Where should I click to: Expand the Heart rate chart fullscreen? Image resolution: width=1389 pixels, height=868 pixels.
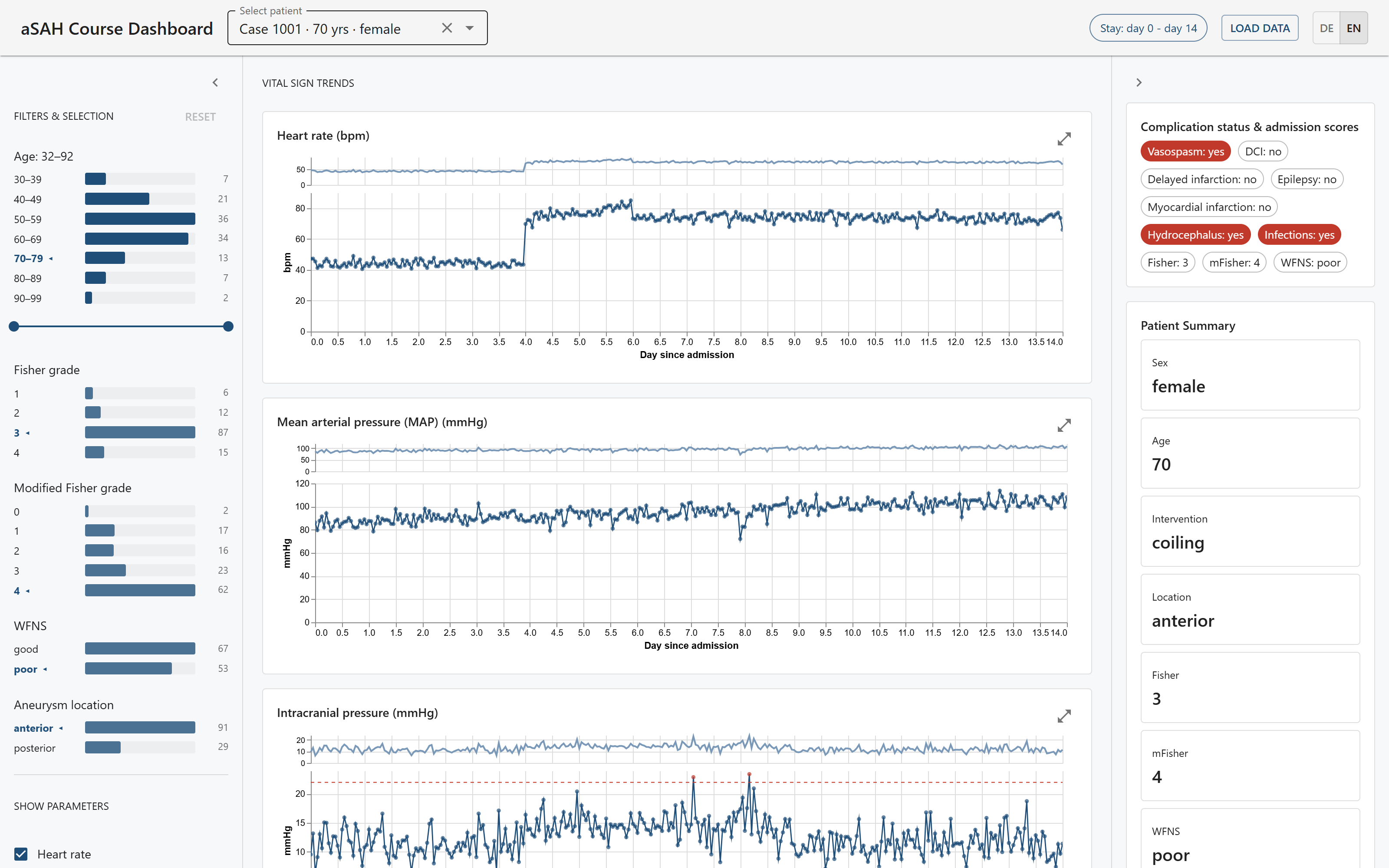click(x=1063, y=139)
